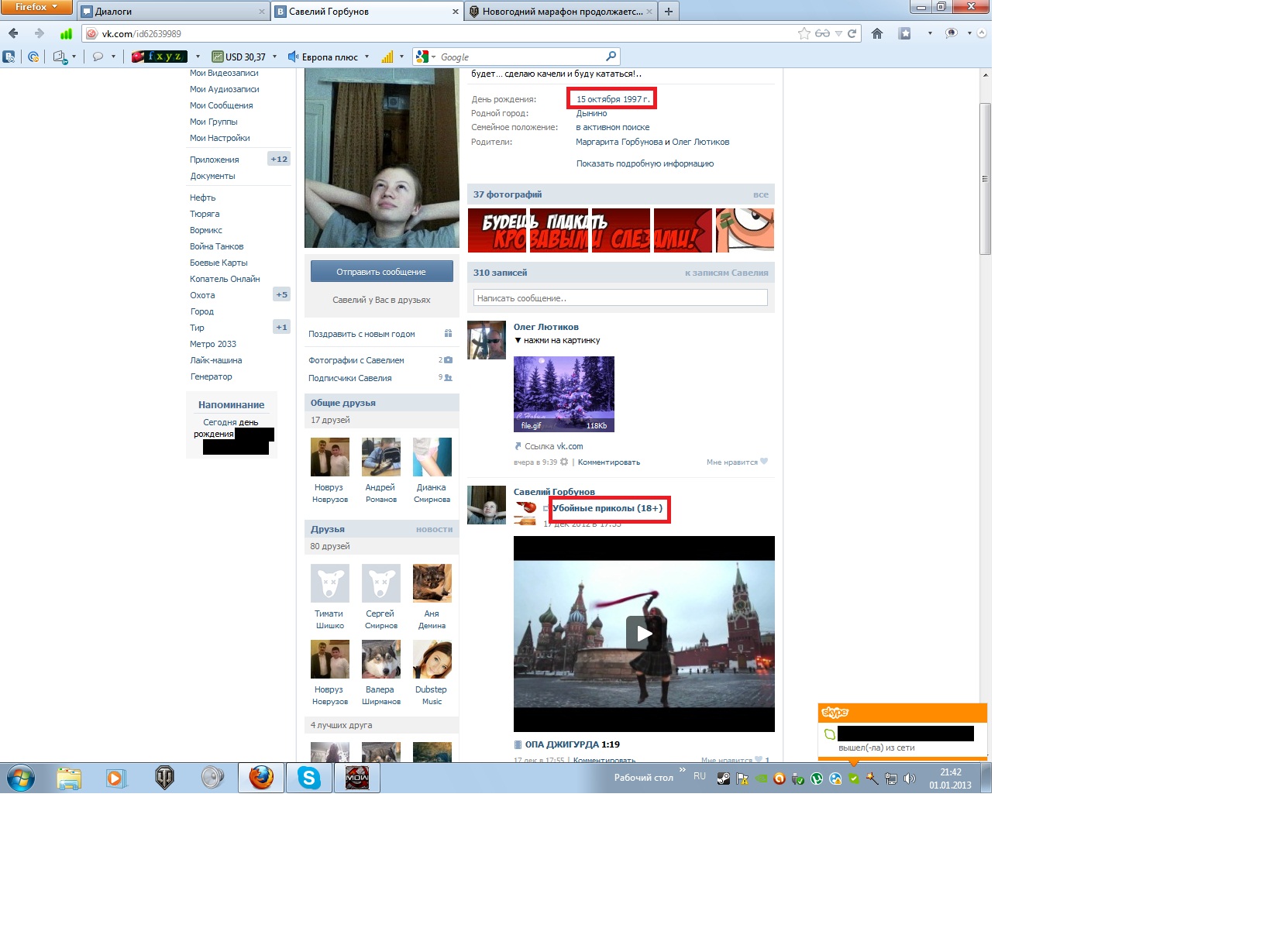Open the Windows Explorer taskbar icon
1270x952 pixels.
pyautogui.click(x=69, y=778)
